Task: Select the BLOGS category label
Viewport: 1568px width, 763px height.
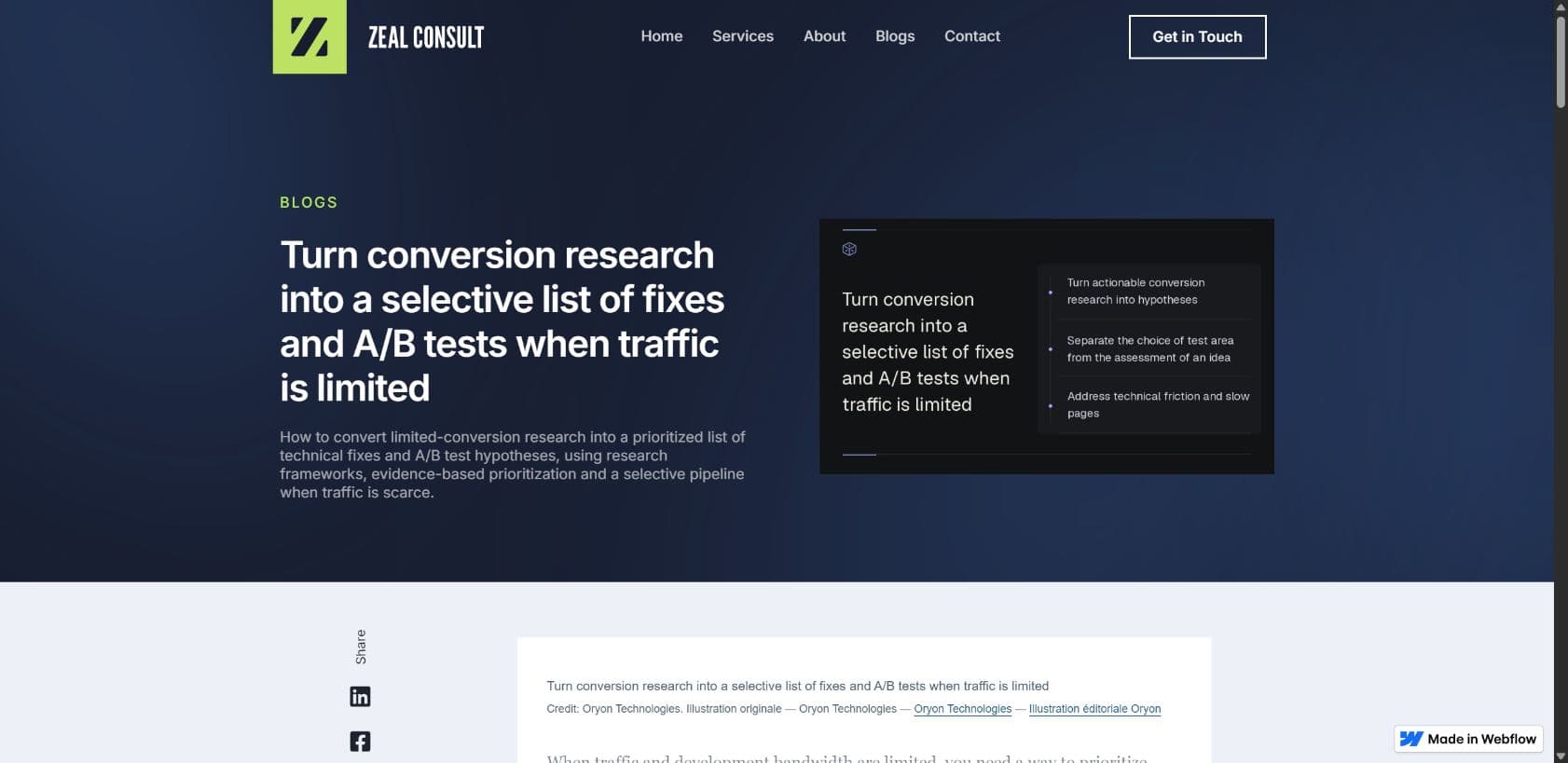Action: 309,202
